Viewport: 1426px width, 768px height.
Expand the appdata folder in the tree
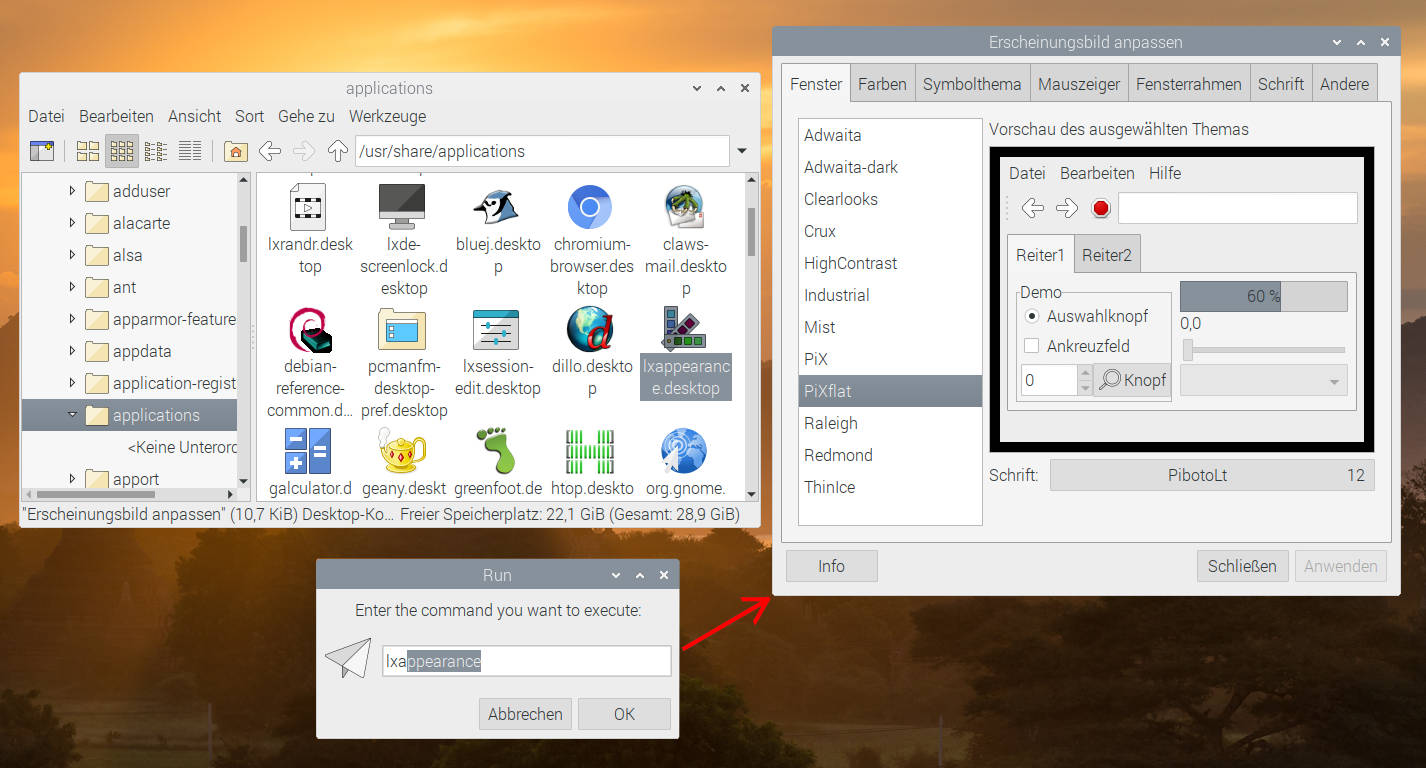pyautogui.click(x=72, y=351)
